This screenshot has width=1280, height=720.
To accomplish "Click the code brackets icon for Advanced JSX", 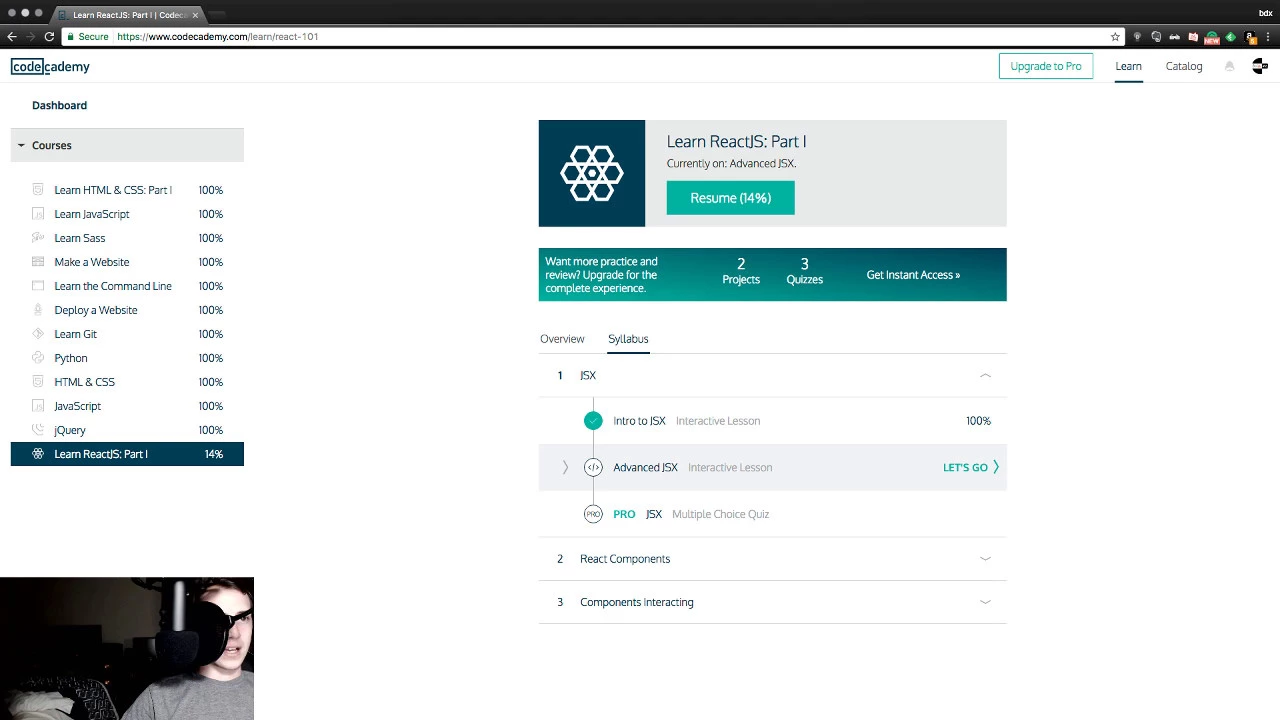I will pos(593,467).
